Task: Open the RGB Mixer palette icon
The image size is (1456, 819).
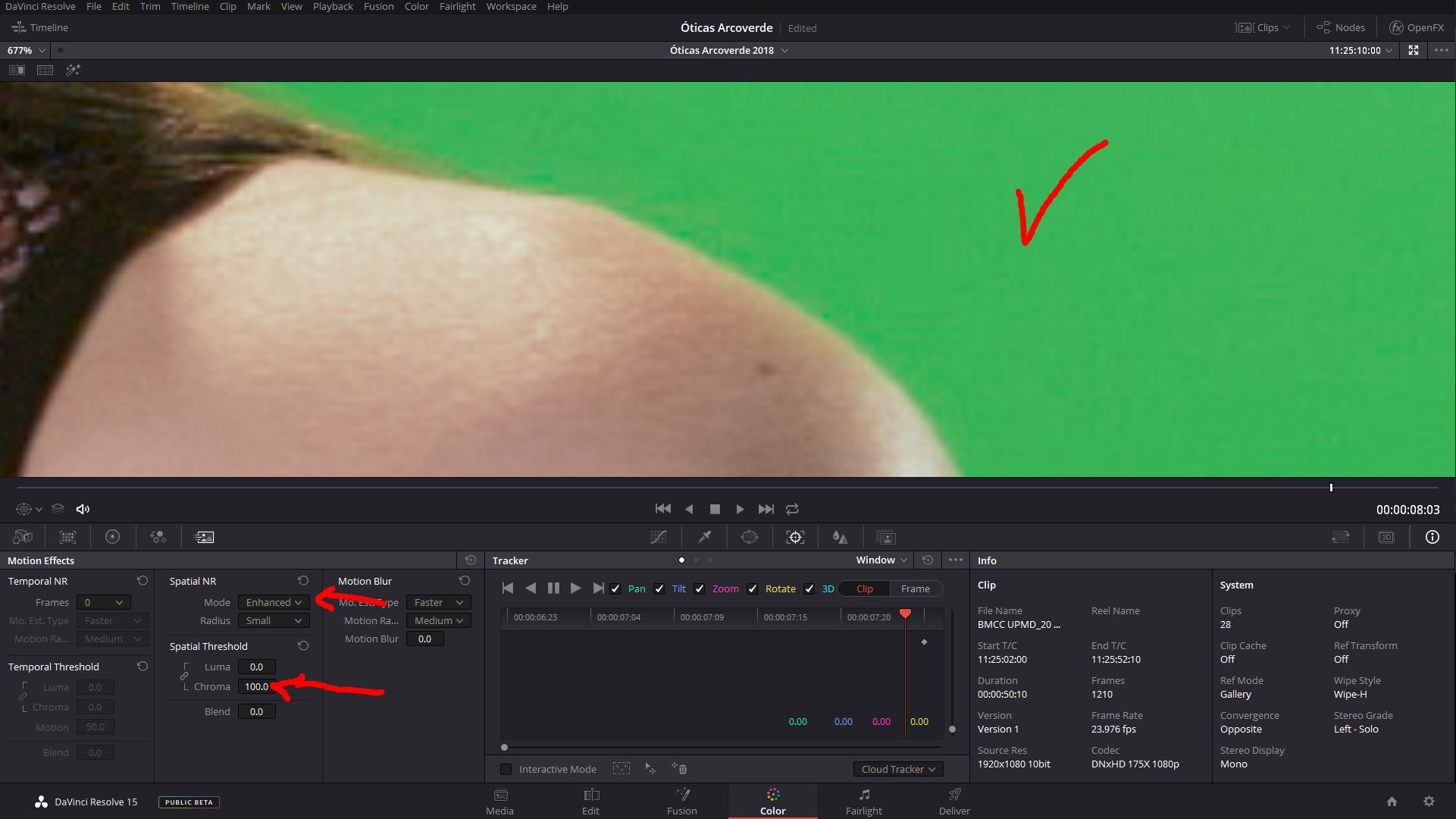Action: [x=158, y=537]
